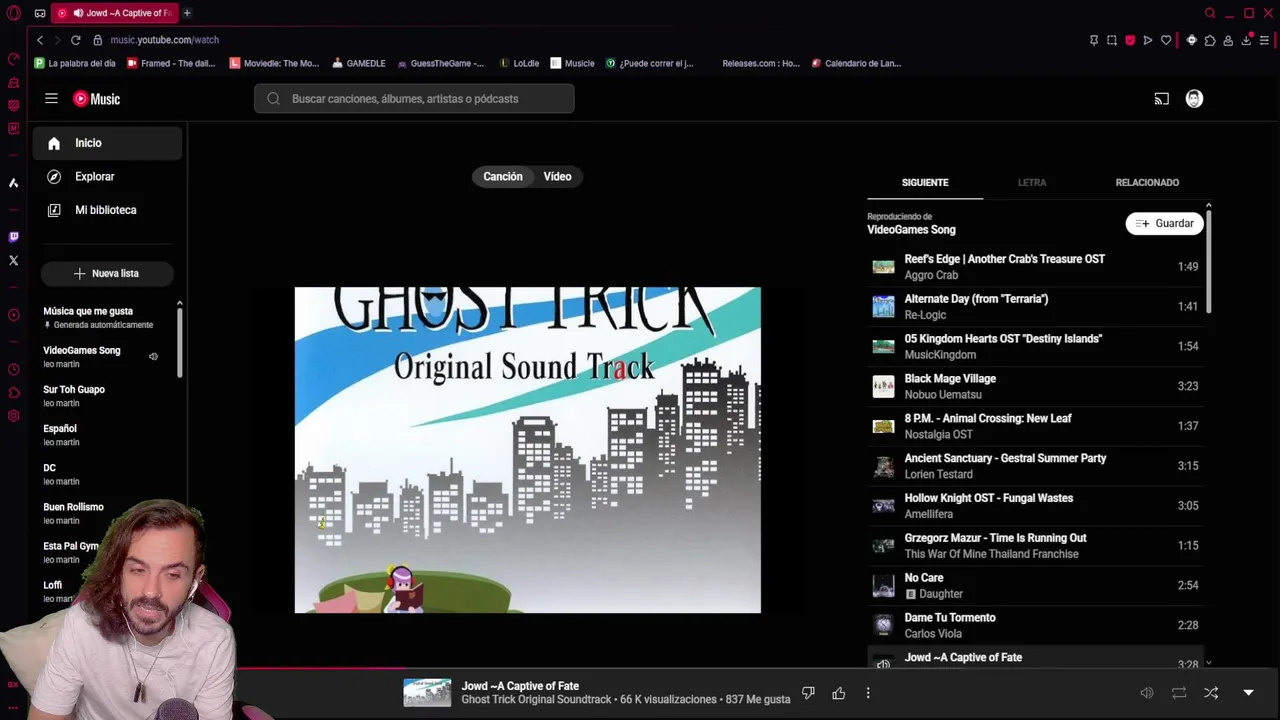This screenshot has height=720, width=1280.
Task: Open the three-dot song options menu
Action: (x=868, y=693)
